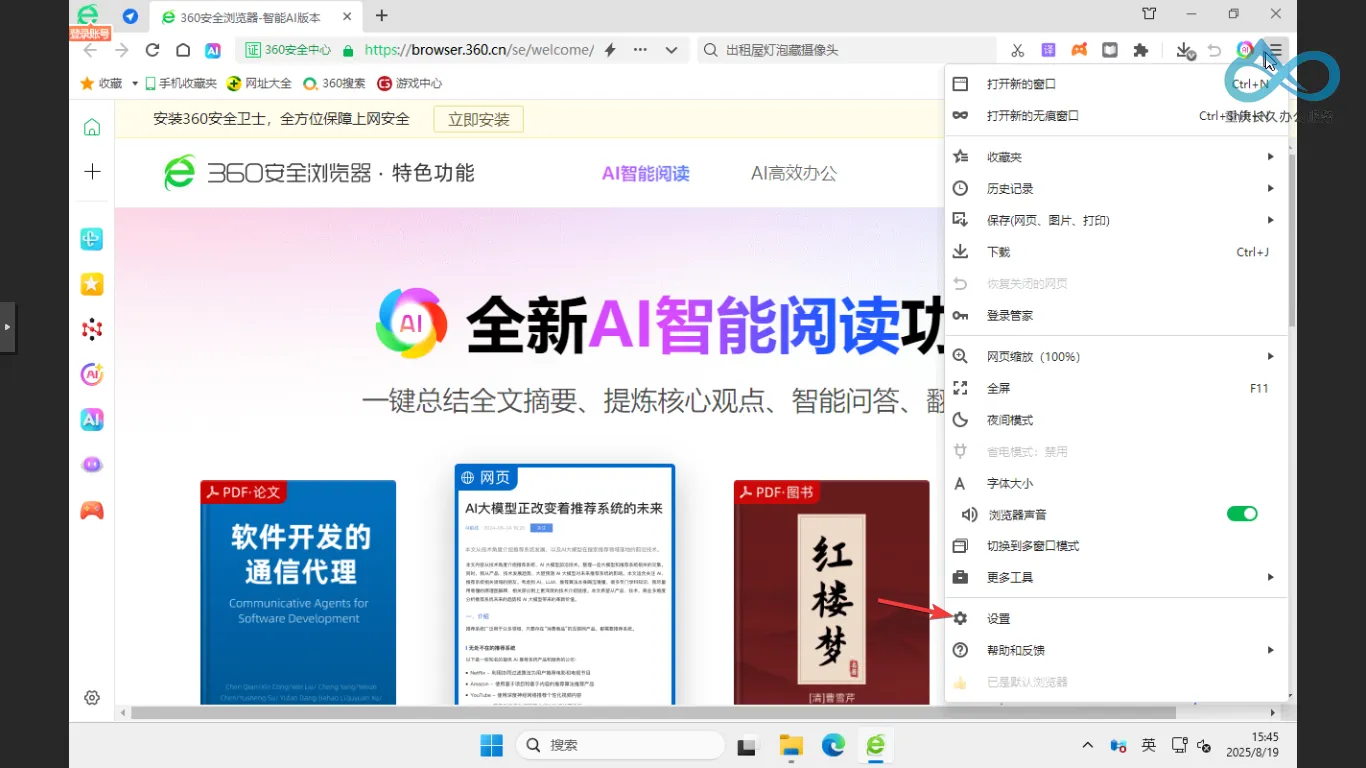Open Microsoft Edge from the taskbar

pos(833,745)
